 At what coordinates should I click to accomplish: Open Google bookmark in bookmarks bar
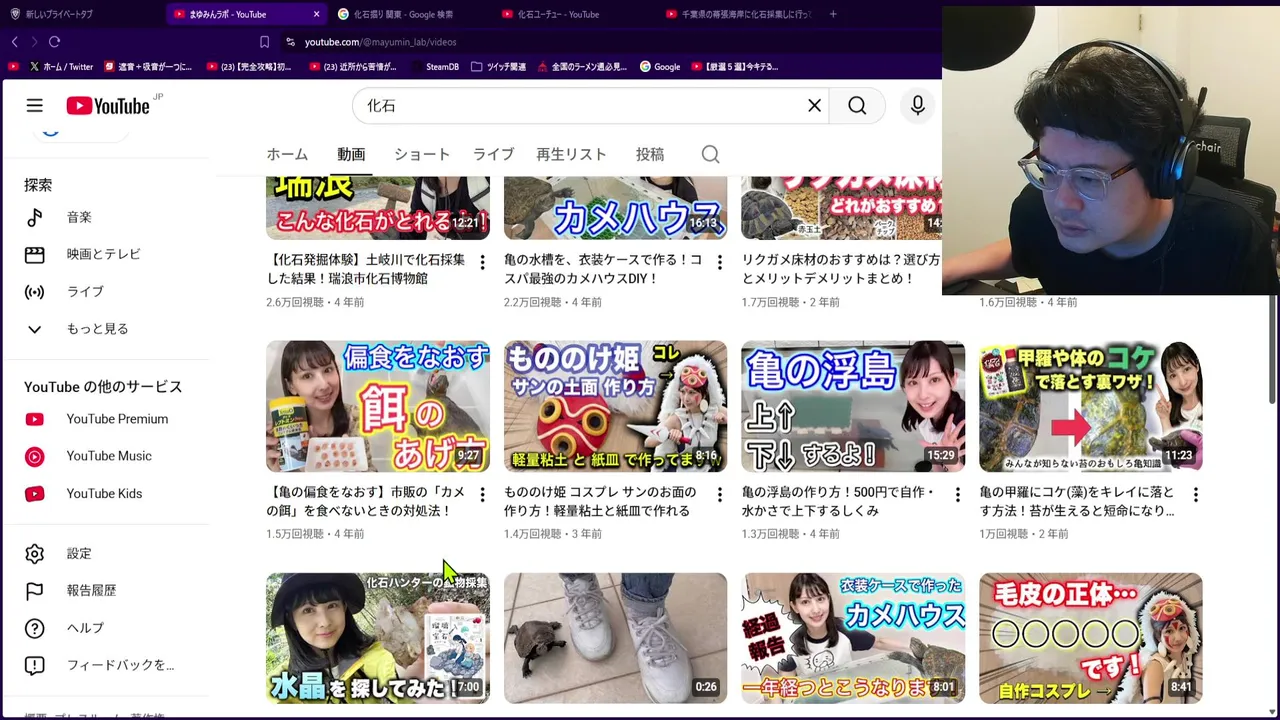pos(660,67)
